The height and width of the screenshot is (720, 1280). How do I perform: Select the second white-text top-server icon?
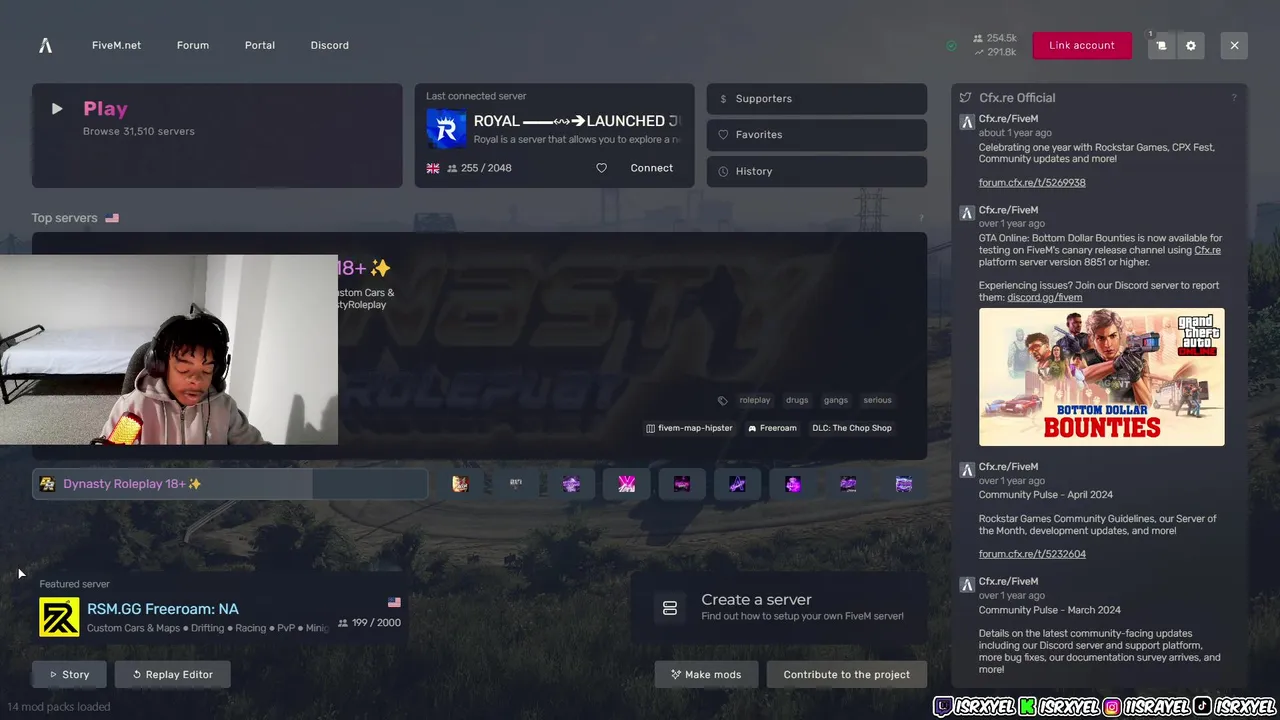[516, 484]
